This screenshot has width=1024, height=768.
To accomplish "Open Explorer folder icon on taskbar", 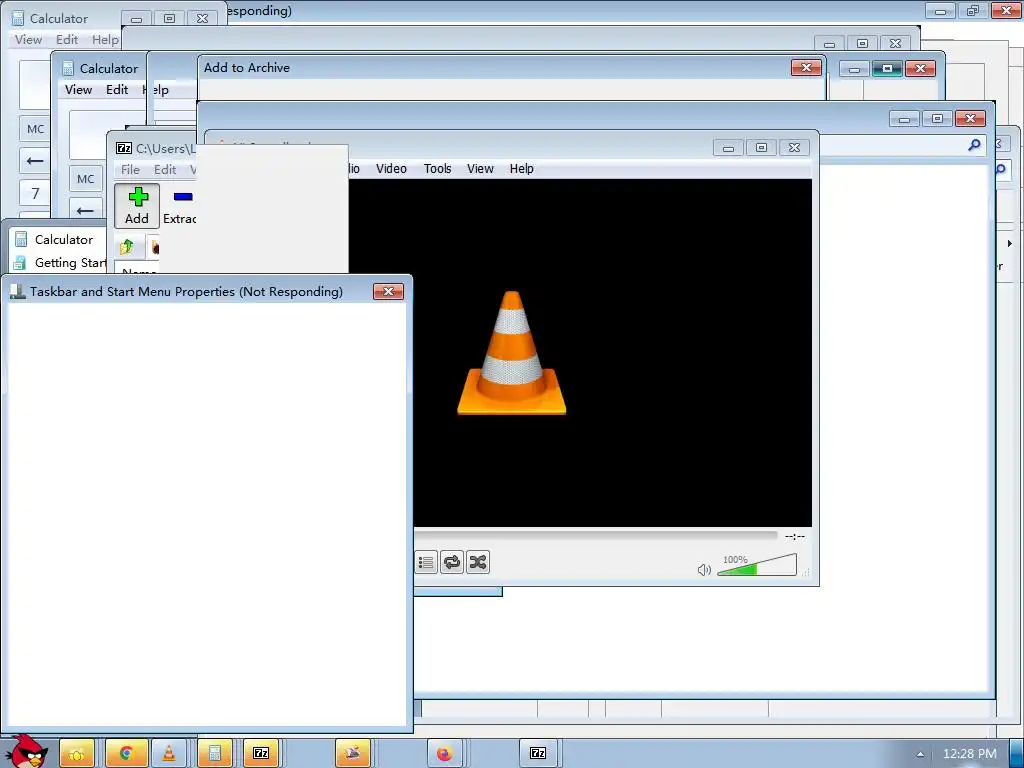I will point(77,754).
